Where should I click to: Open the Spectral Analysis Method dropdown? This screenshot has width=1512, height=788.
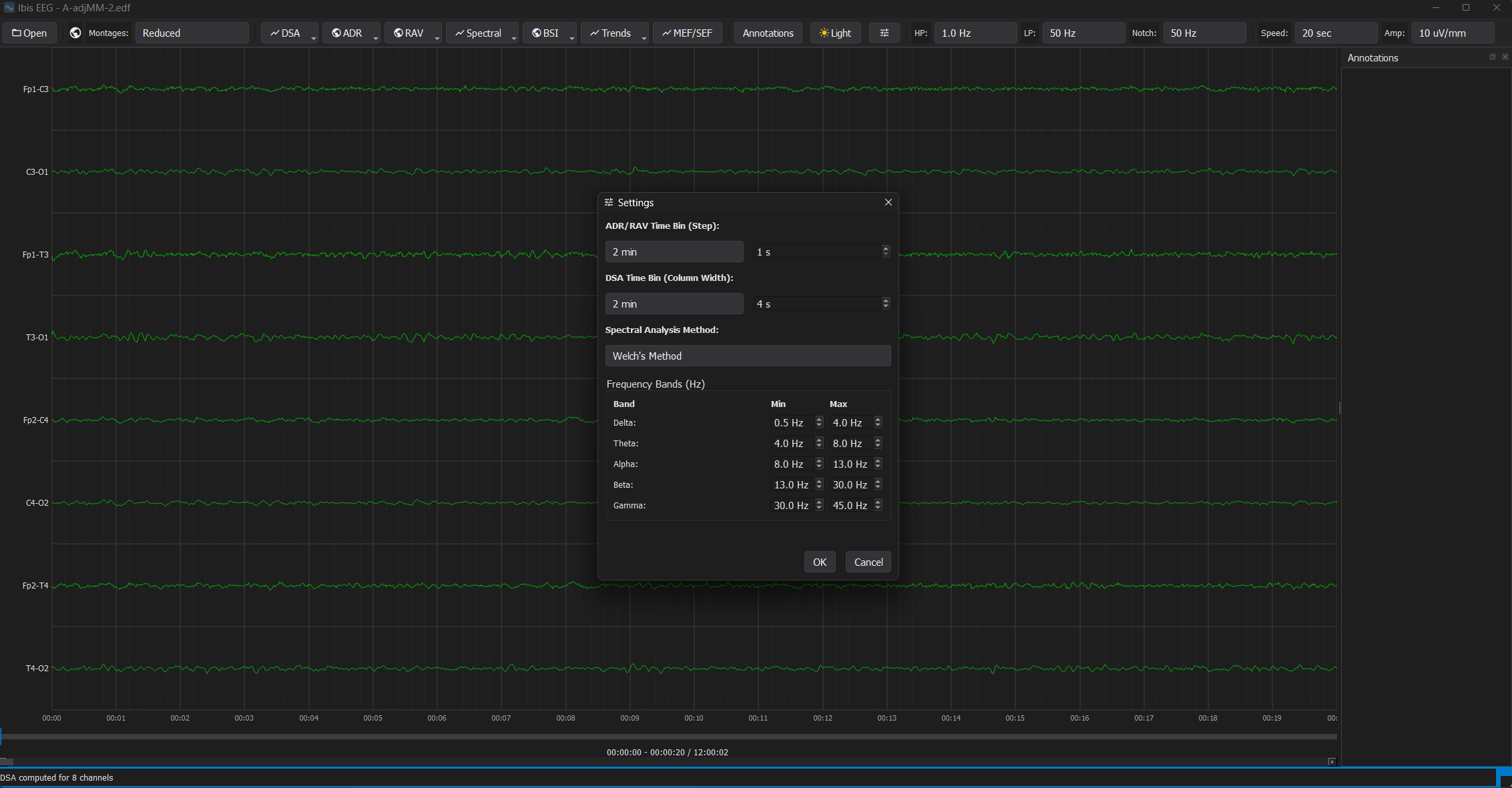pos(748,356)
